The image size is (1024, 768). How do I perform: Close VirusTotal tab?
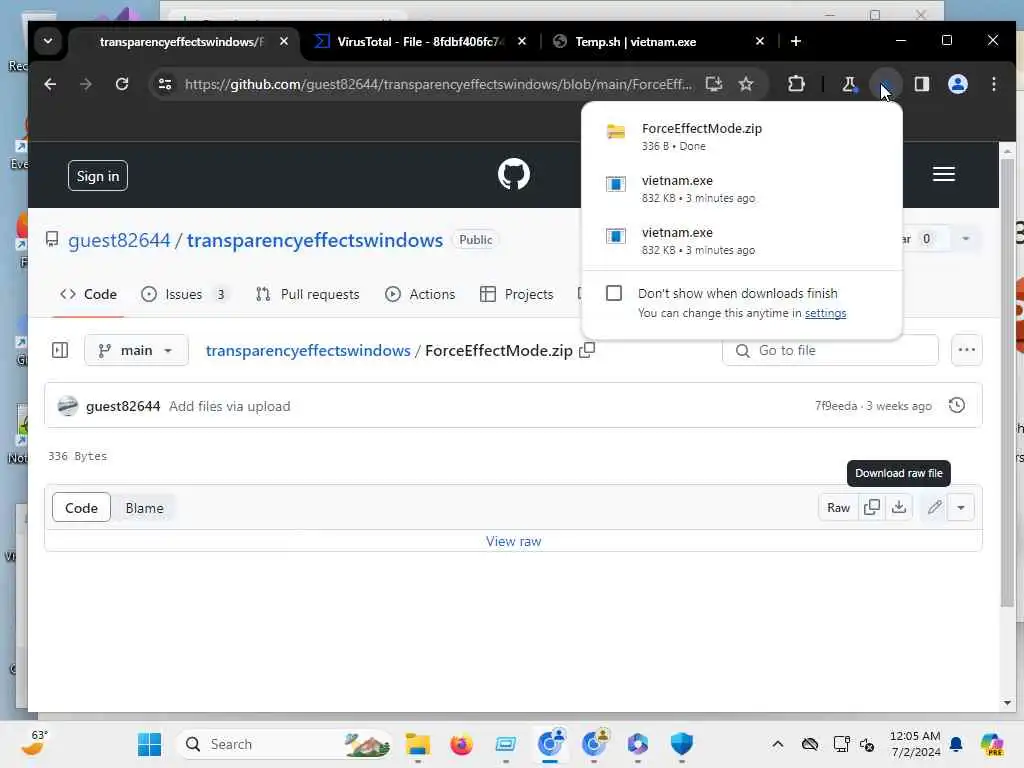522,41
